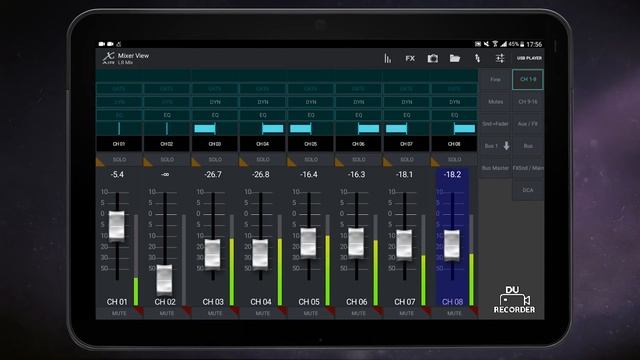Enable Fine fader mode
Screen dimensions: 640x360
coord(495,80)
